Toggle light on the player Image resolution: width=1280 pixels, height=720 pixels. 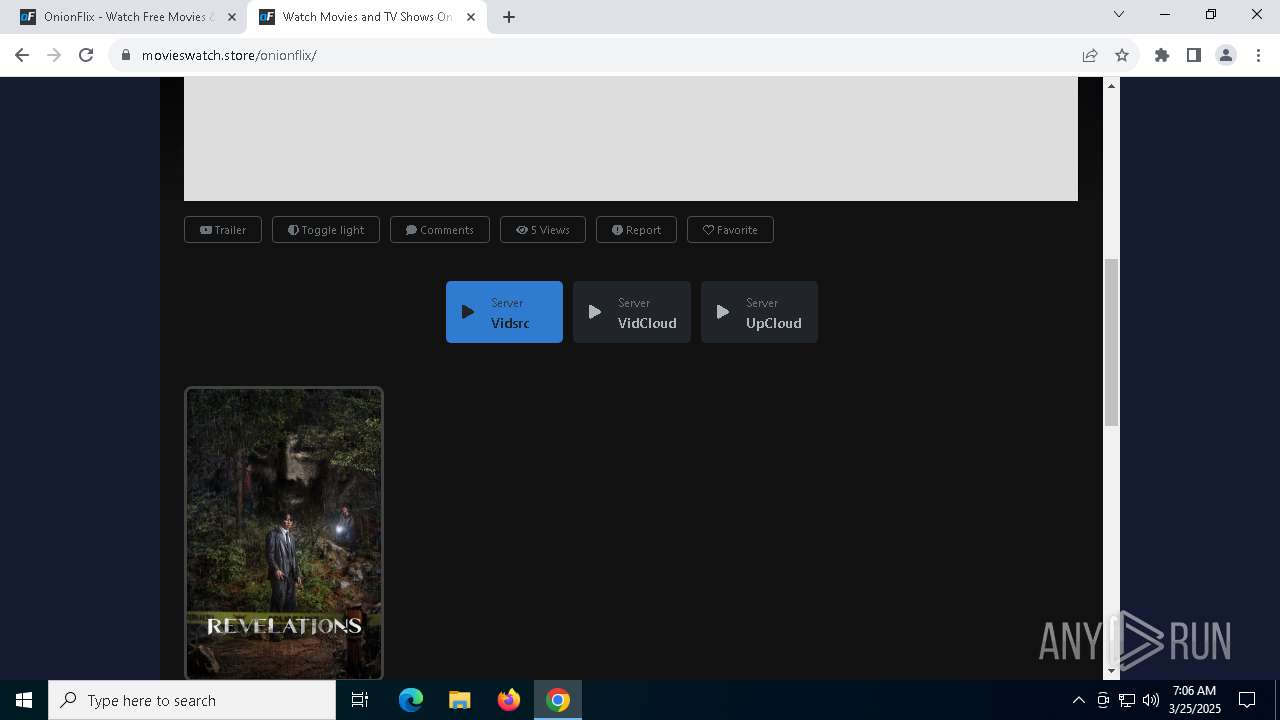[x=326, y=230]
